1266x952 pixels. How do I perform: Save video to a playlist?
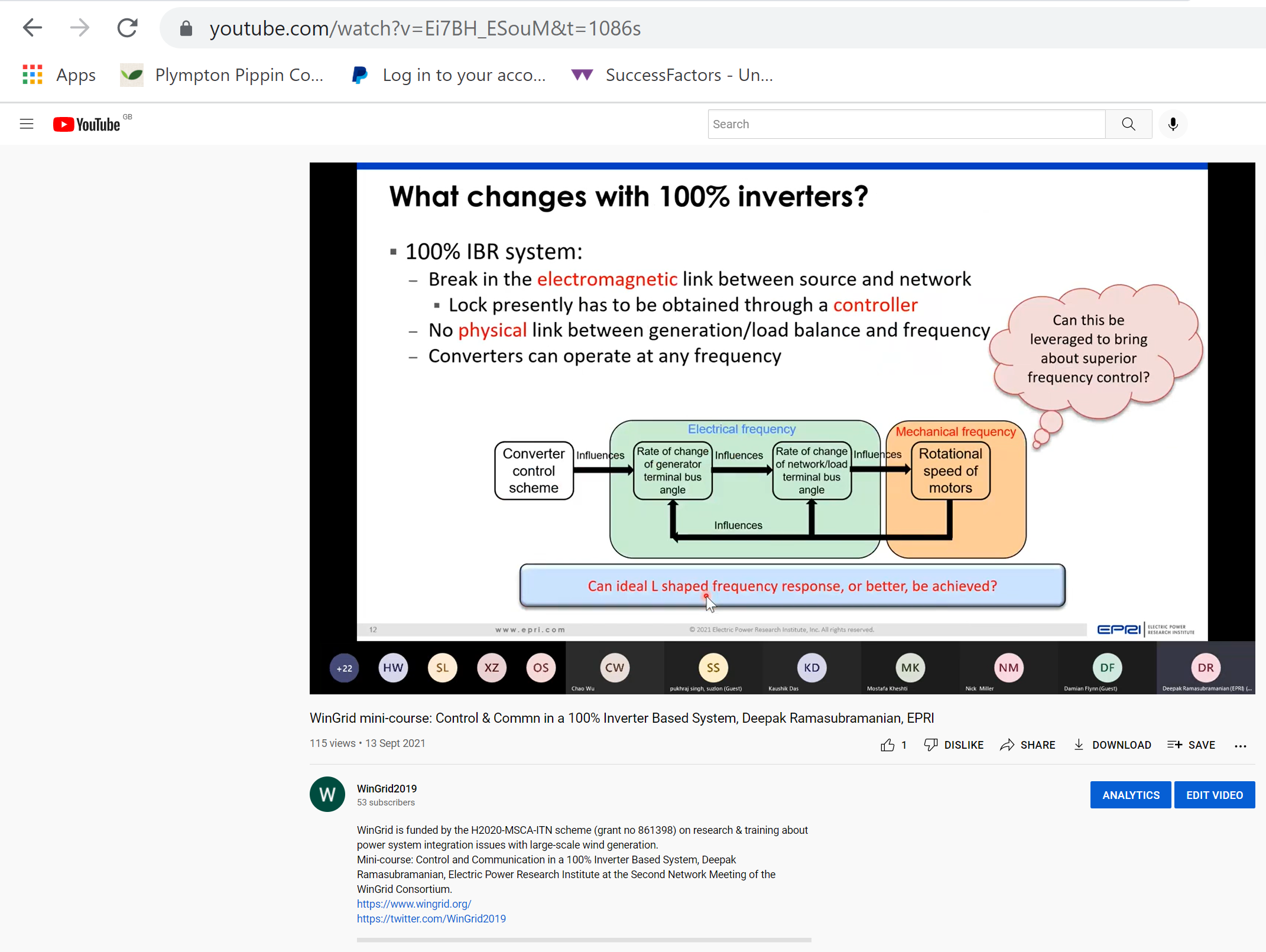(x=1192, y=745)
